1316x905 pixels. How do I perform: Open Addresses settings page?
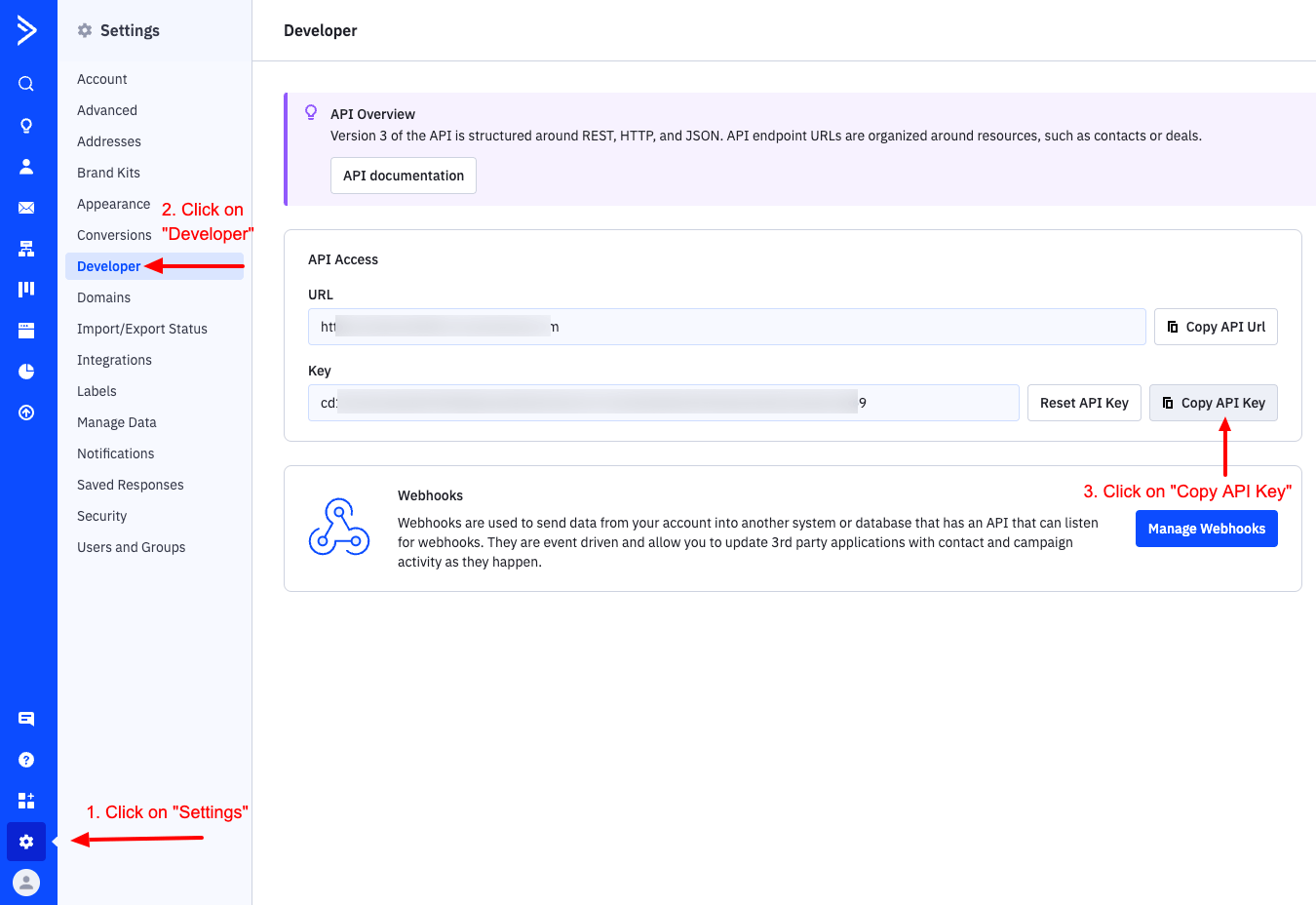pyautogui.click(x=109, y=141)
